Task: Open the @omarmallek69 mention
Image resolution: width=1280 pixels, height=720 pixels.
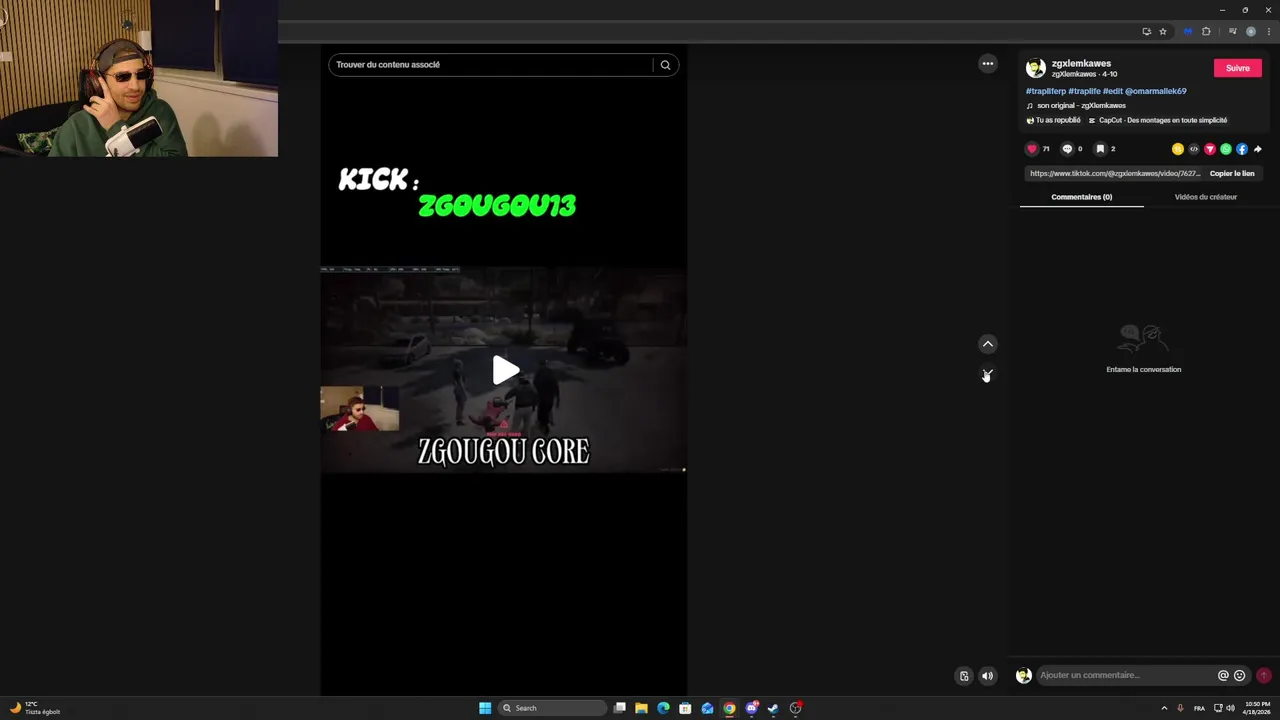Action: (x=1156, y=91)
